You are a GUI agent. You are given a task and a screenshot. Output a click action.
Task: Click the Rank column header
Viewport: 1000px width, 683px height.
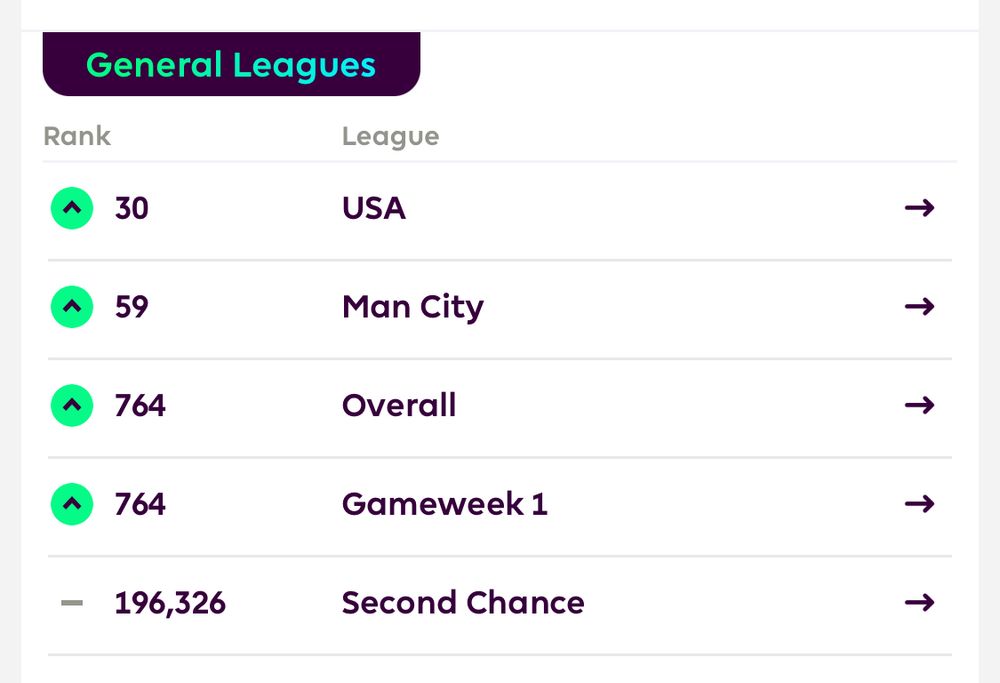[77, 136]
